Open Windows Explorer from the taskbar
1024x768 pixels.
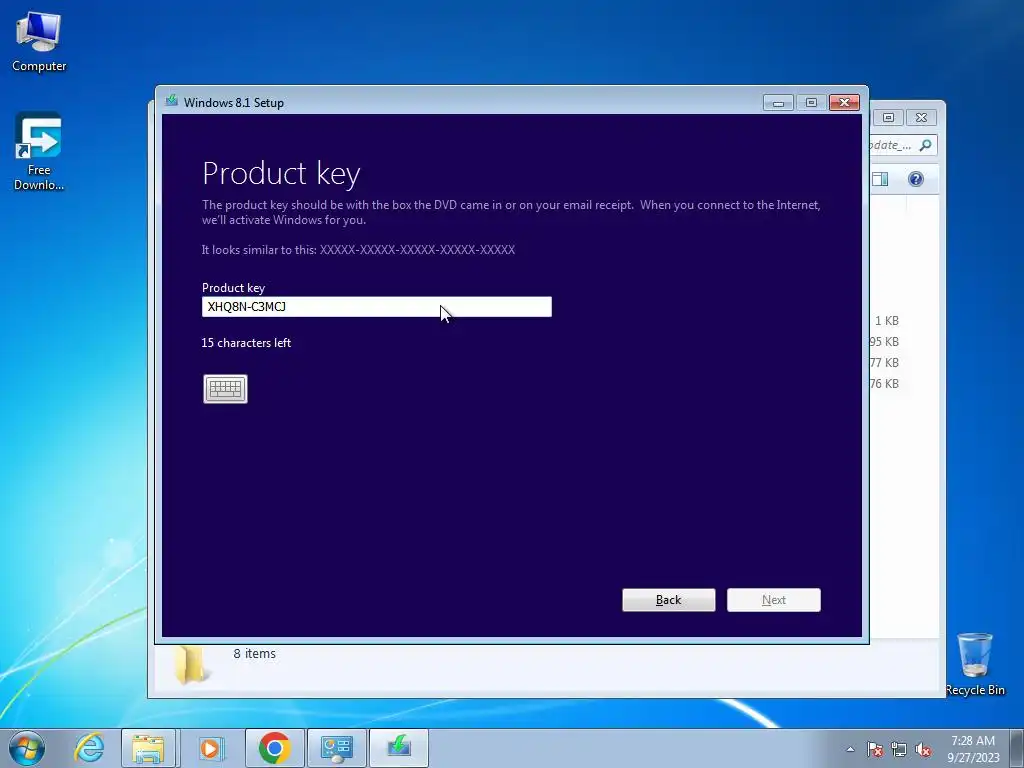coord(148,748)
